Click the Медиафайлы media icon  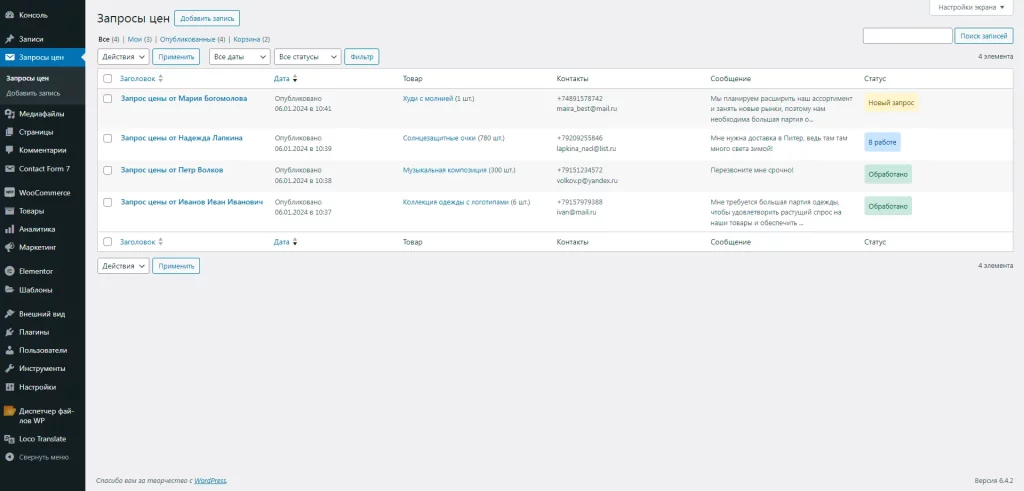(x=10, y=114)
